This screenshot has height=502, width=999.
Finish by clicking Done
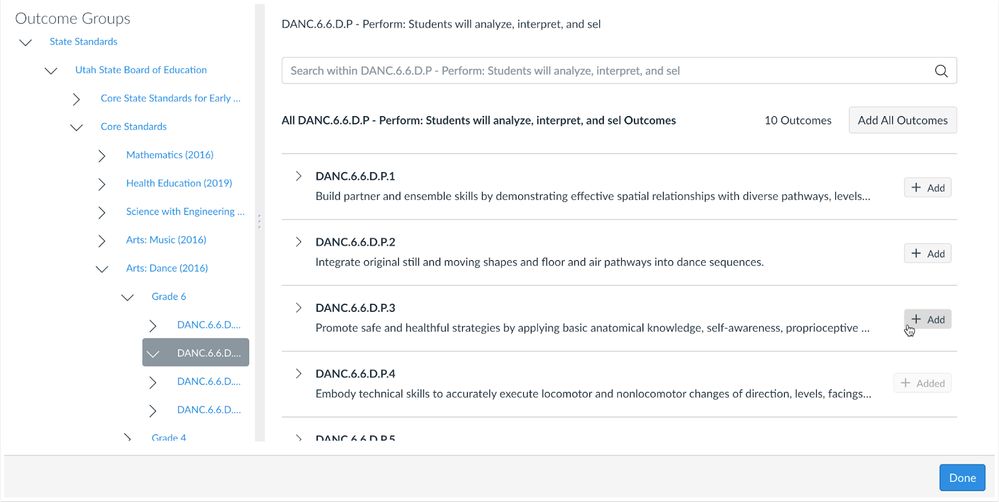tap(962, 478)
